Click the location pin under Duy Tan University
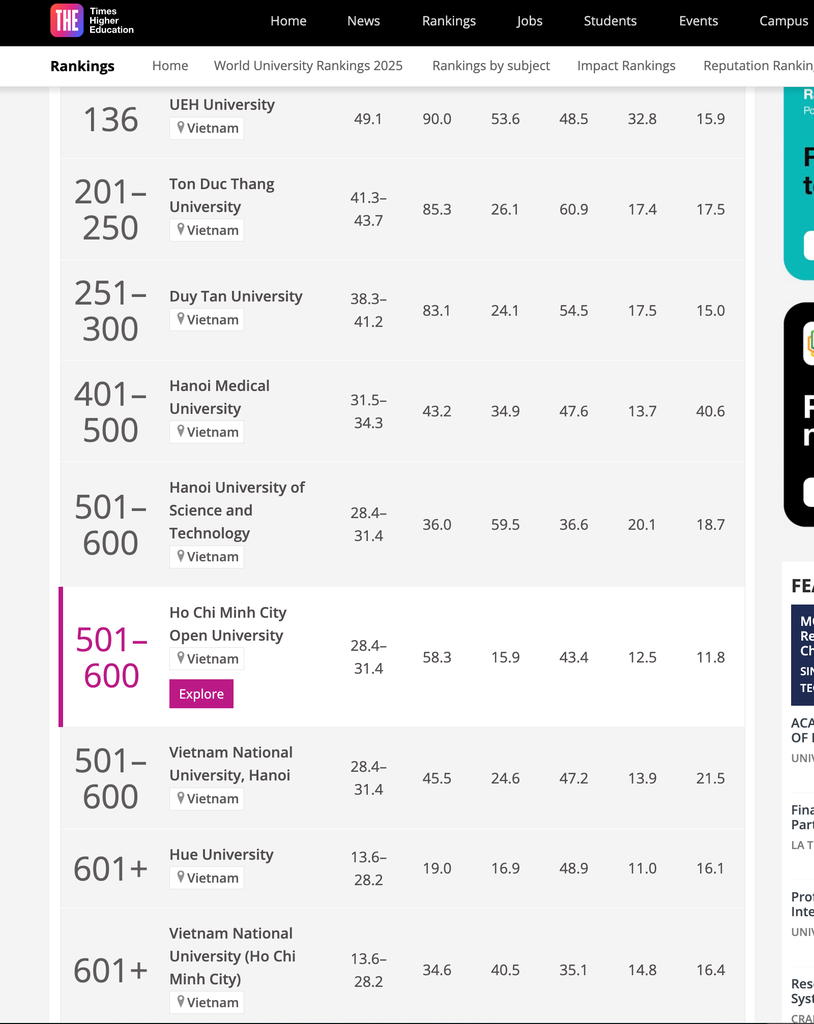The width and height of the screenshot is (814, 1024). 181,319
